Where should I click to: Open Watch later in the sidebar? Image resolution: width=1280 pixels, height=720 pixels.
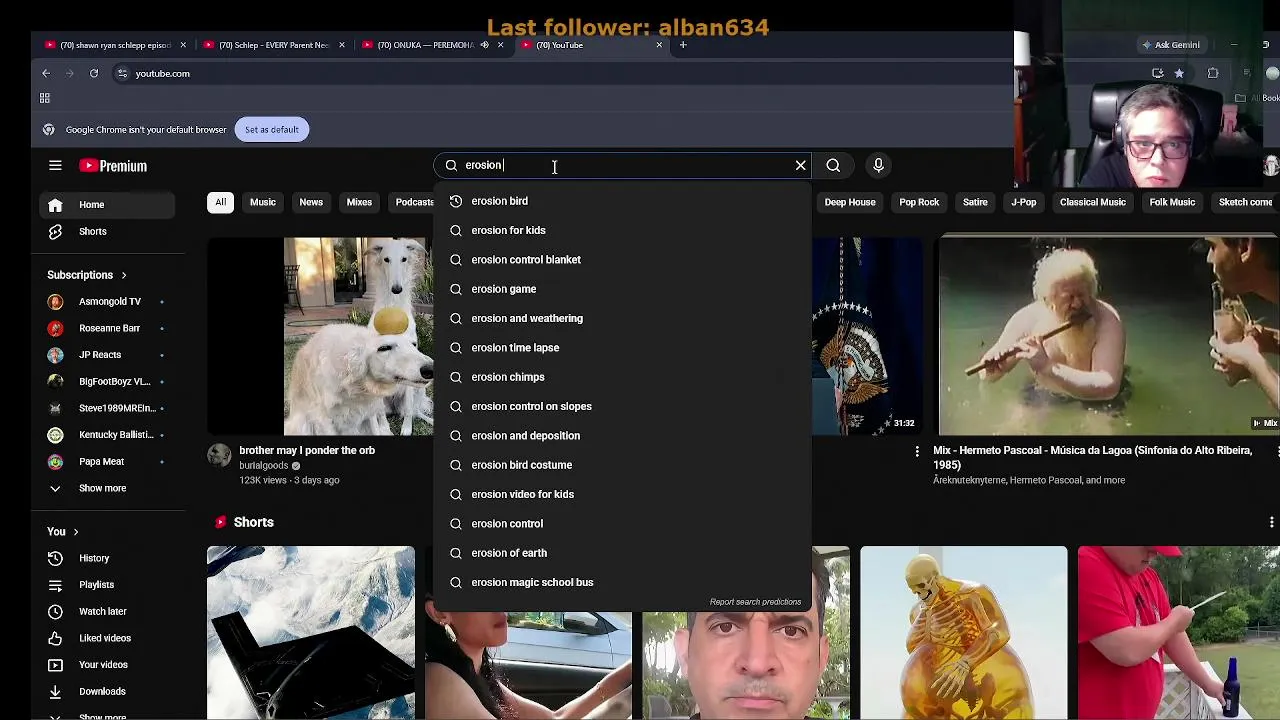pyautogui.click(x=108, y=611)
